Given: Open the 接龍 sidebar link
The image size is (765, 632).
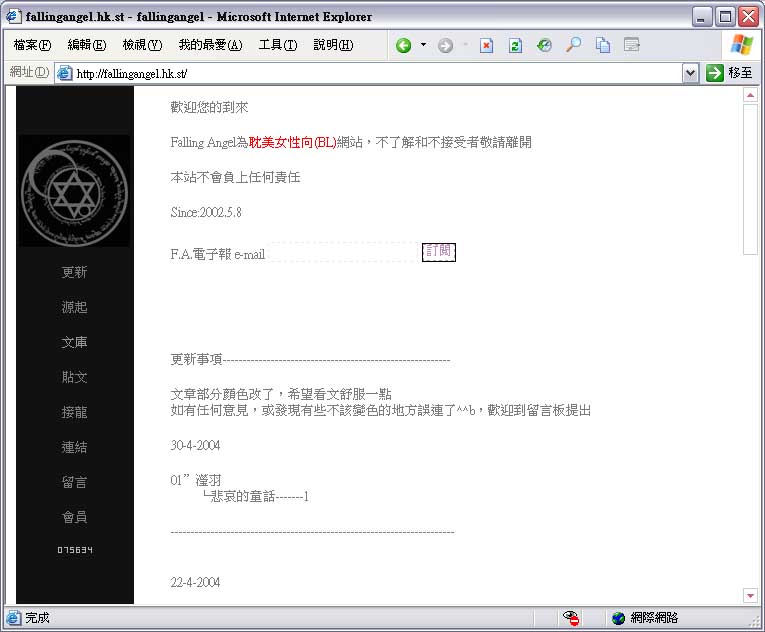Looking at the screenshot, I should tap(74, 412).
